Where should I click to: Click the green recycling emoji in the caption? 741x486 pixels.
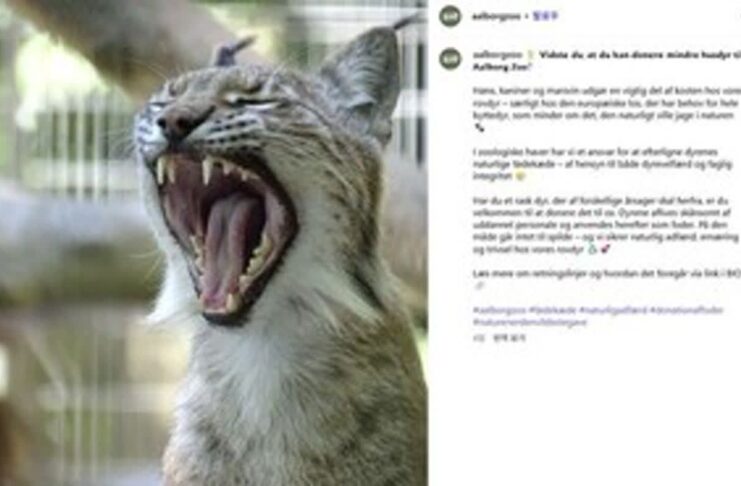point(592,249)
